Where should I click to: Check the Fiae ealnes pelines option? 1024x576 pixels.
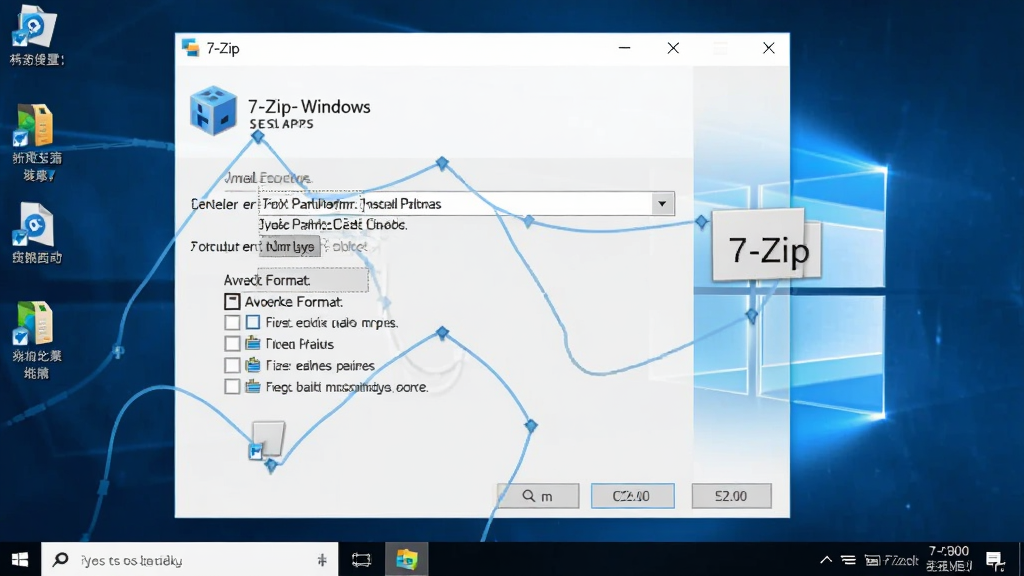[232, 365]
